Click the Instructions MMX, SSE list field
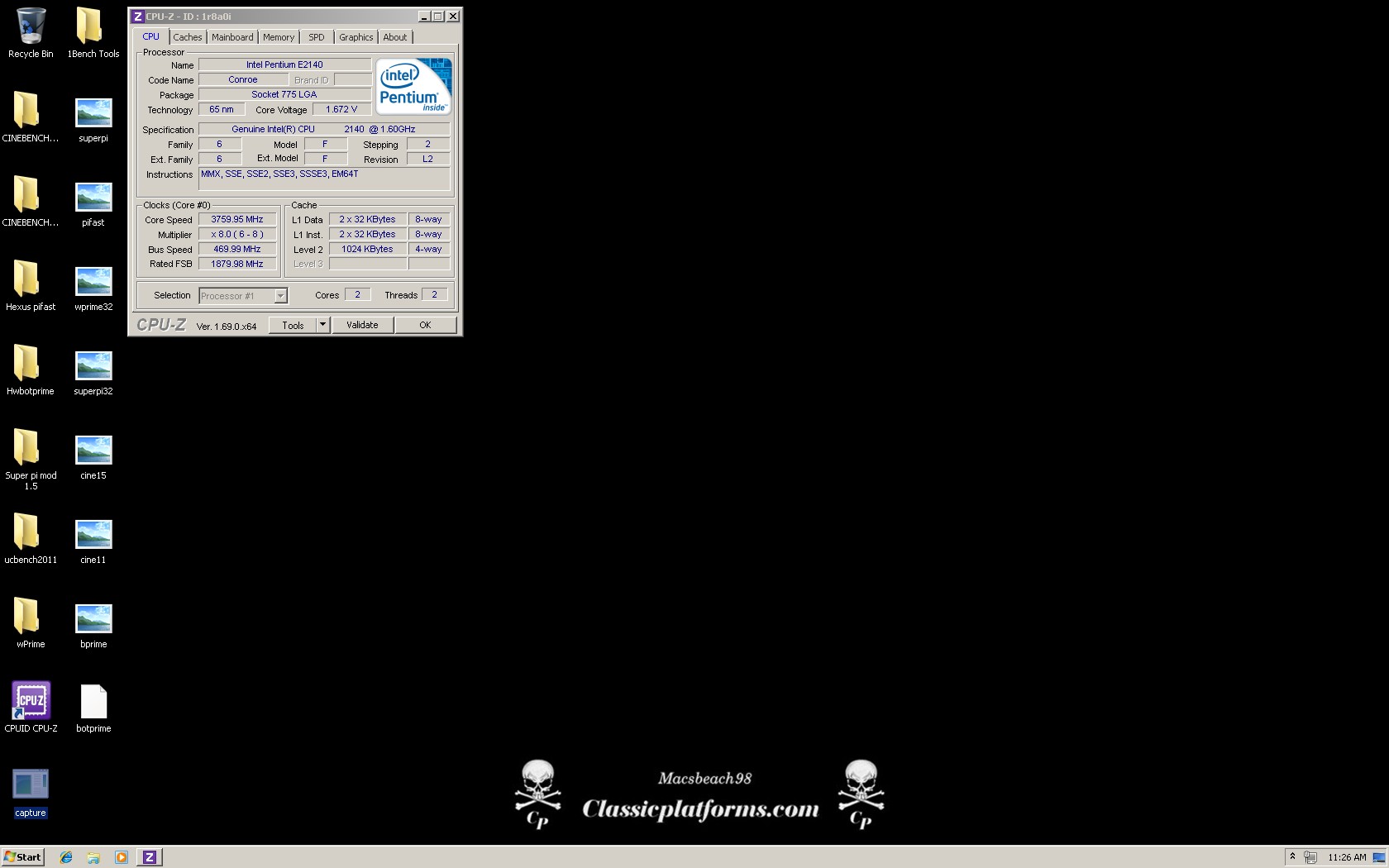This screenshot has width=1389, height=868. (x=324, y=179)
